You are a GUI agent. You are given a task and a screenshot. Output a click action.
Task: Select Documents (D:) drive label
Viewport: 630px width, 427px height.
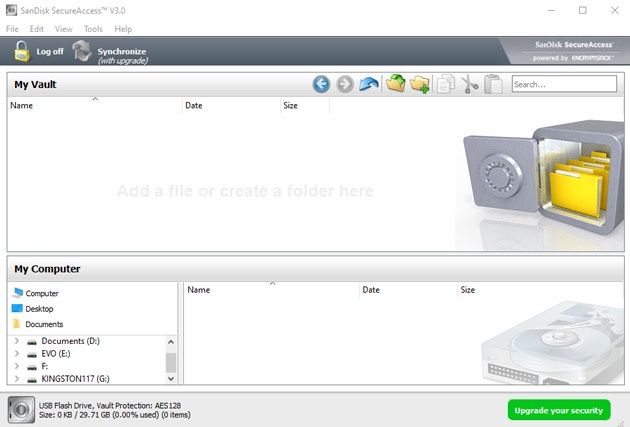pyautogui.click(x=71, y=341)
